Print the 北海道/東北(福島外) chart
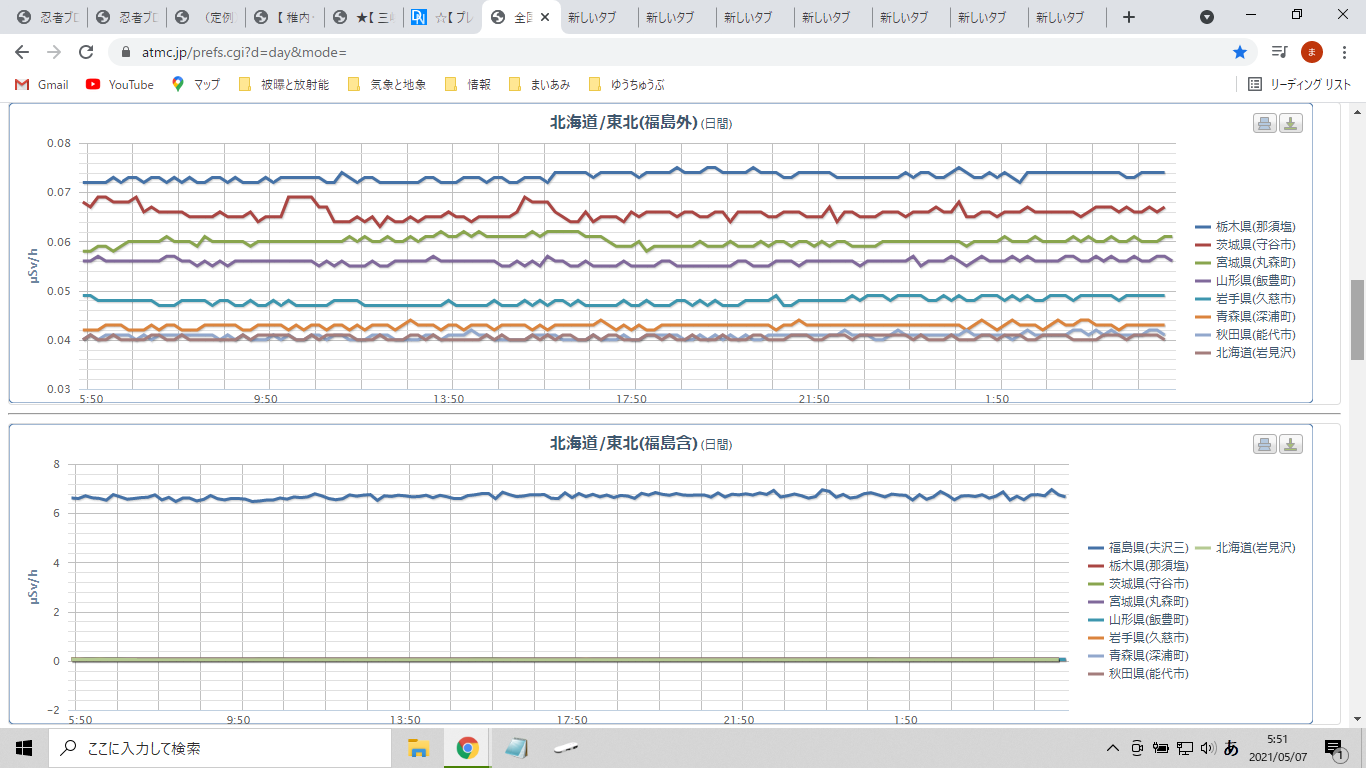1366x768 pixels. (x=1265, y=123)
